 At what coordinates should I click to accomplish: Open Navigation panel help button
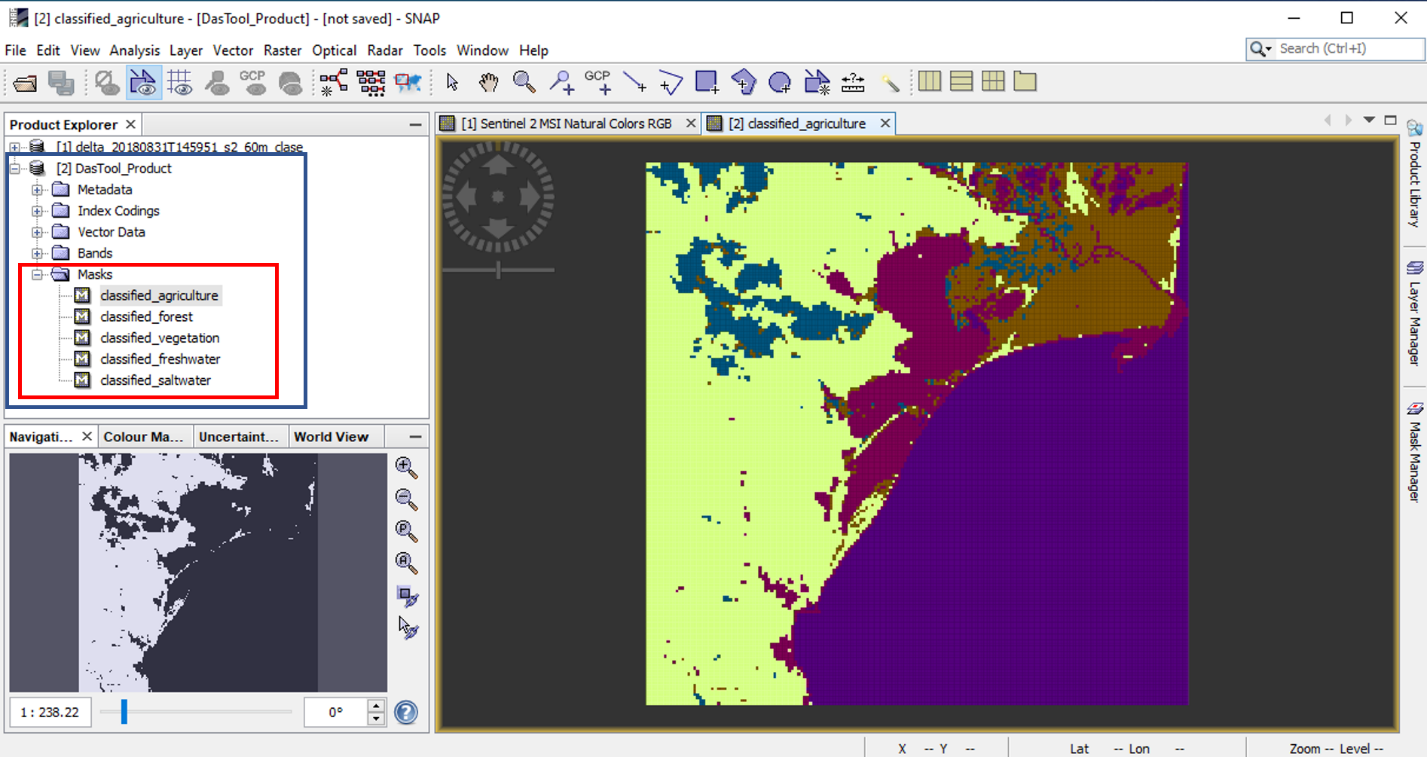pos(405,713)
